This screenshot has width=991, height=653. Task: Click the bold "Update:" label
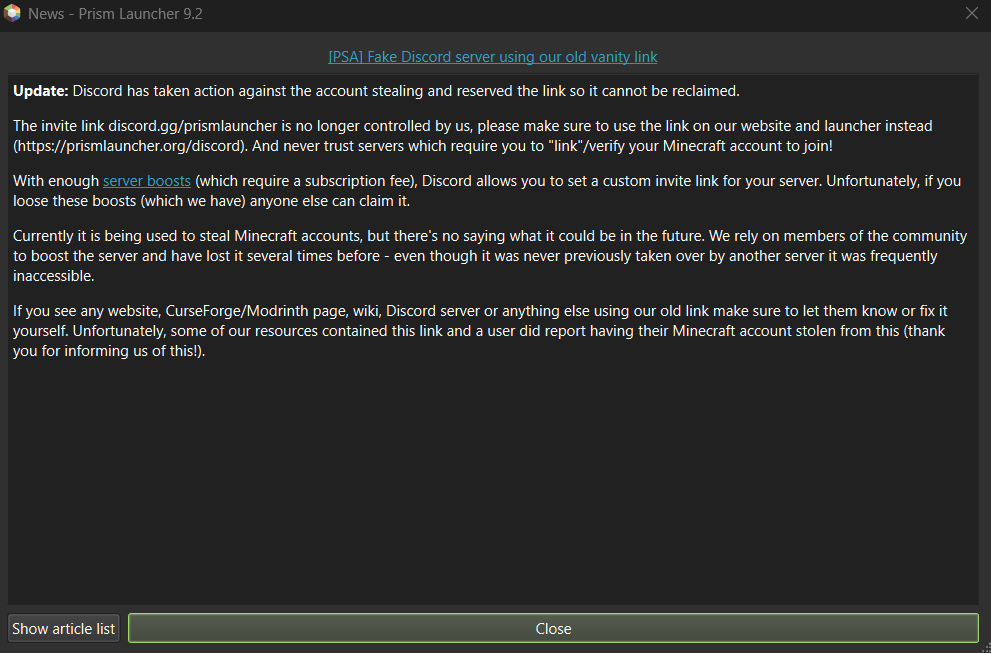pos(41,91)
